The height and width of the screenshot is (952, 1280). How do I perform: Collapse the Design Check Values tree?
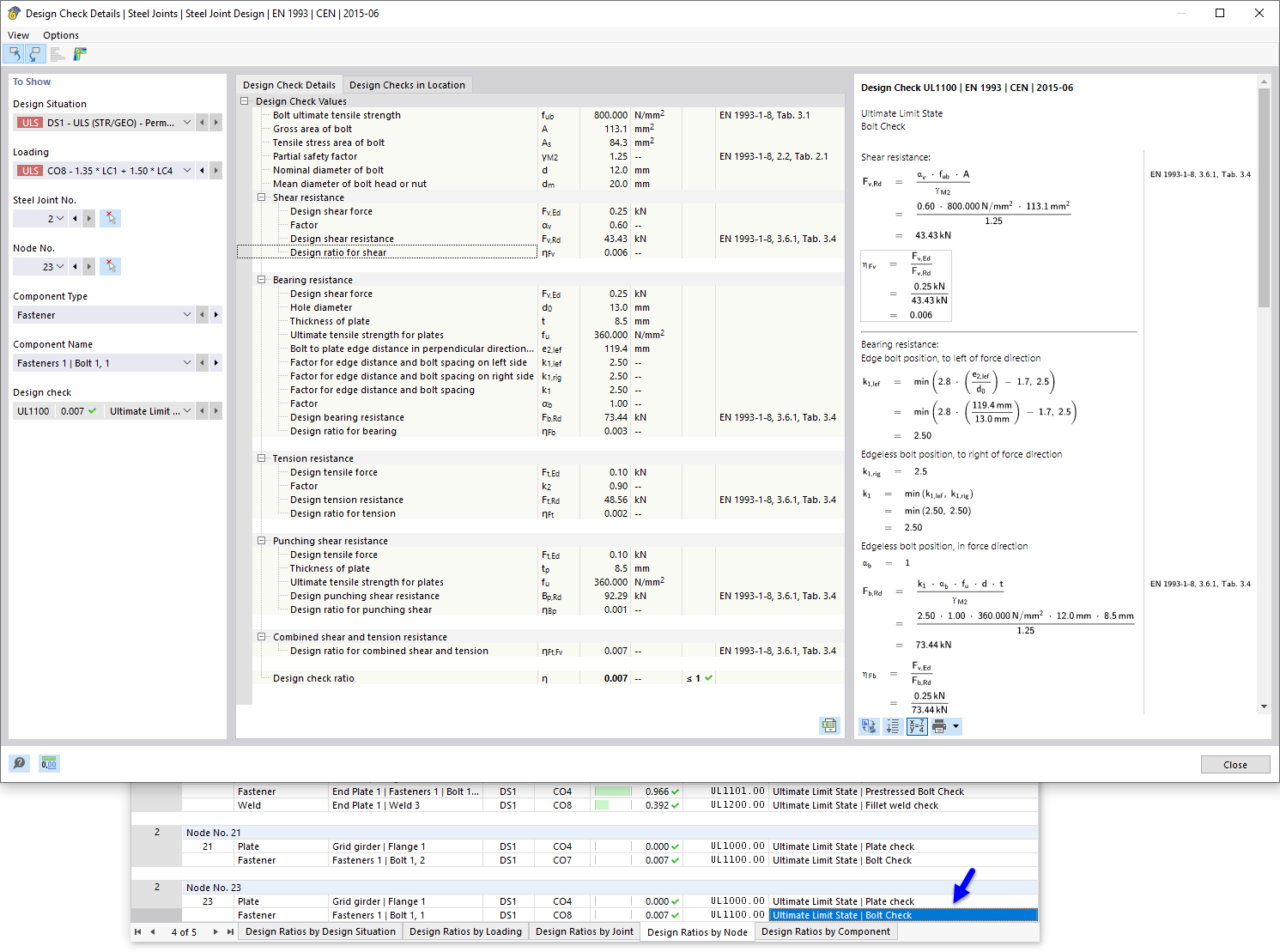click(x=245, y=101)
